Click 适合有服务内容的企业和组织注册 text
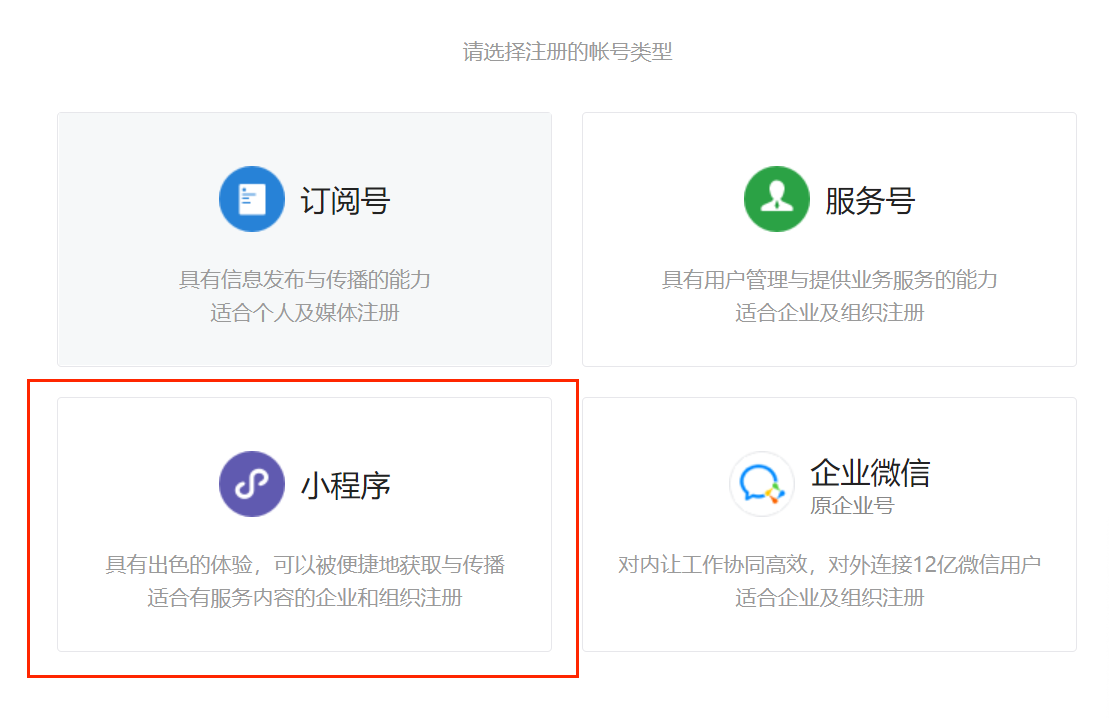 coord(304,598)
